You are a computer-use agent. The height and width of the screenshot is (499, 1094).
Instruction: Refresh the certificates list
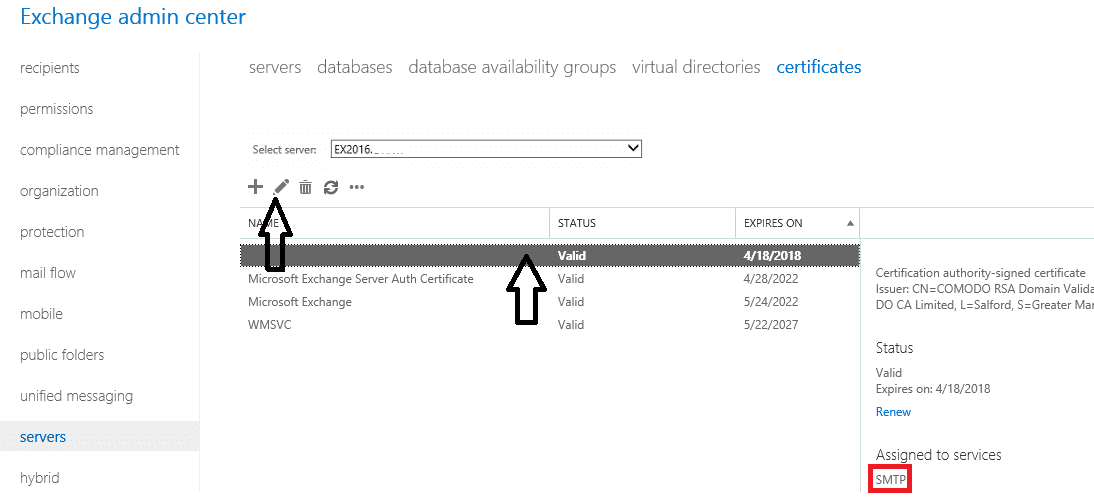tap(331, 187)
